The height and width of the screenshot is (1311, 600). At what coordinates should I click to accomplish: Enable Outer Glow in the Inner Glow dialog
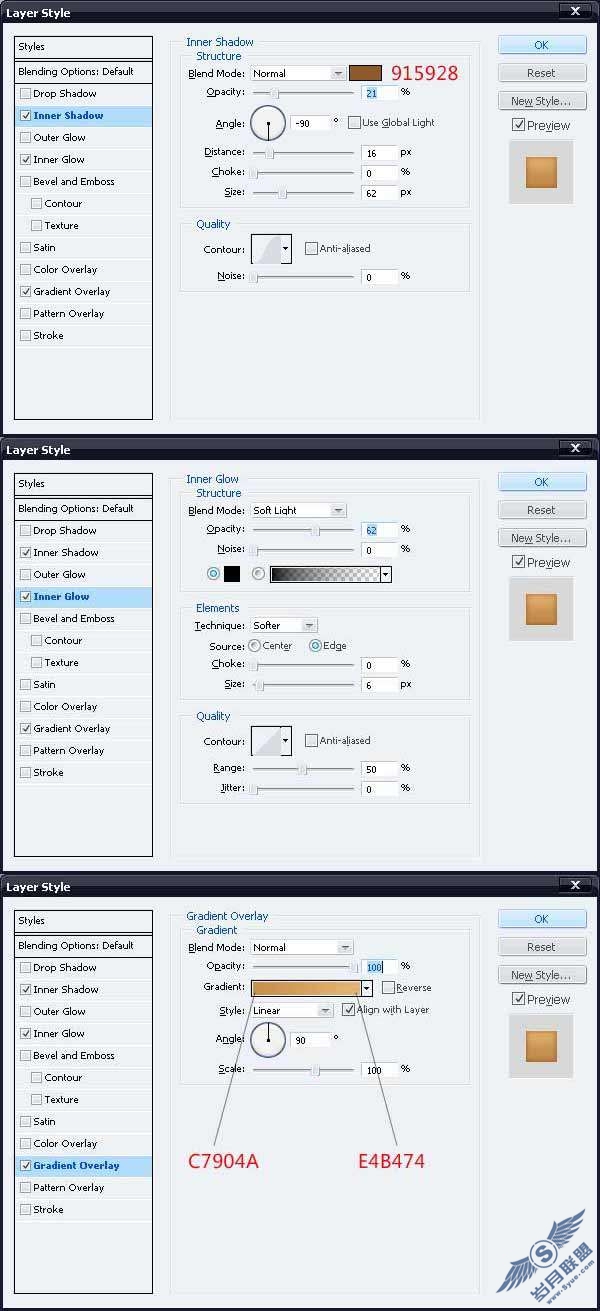click(25, 575)
